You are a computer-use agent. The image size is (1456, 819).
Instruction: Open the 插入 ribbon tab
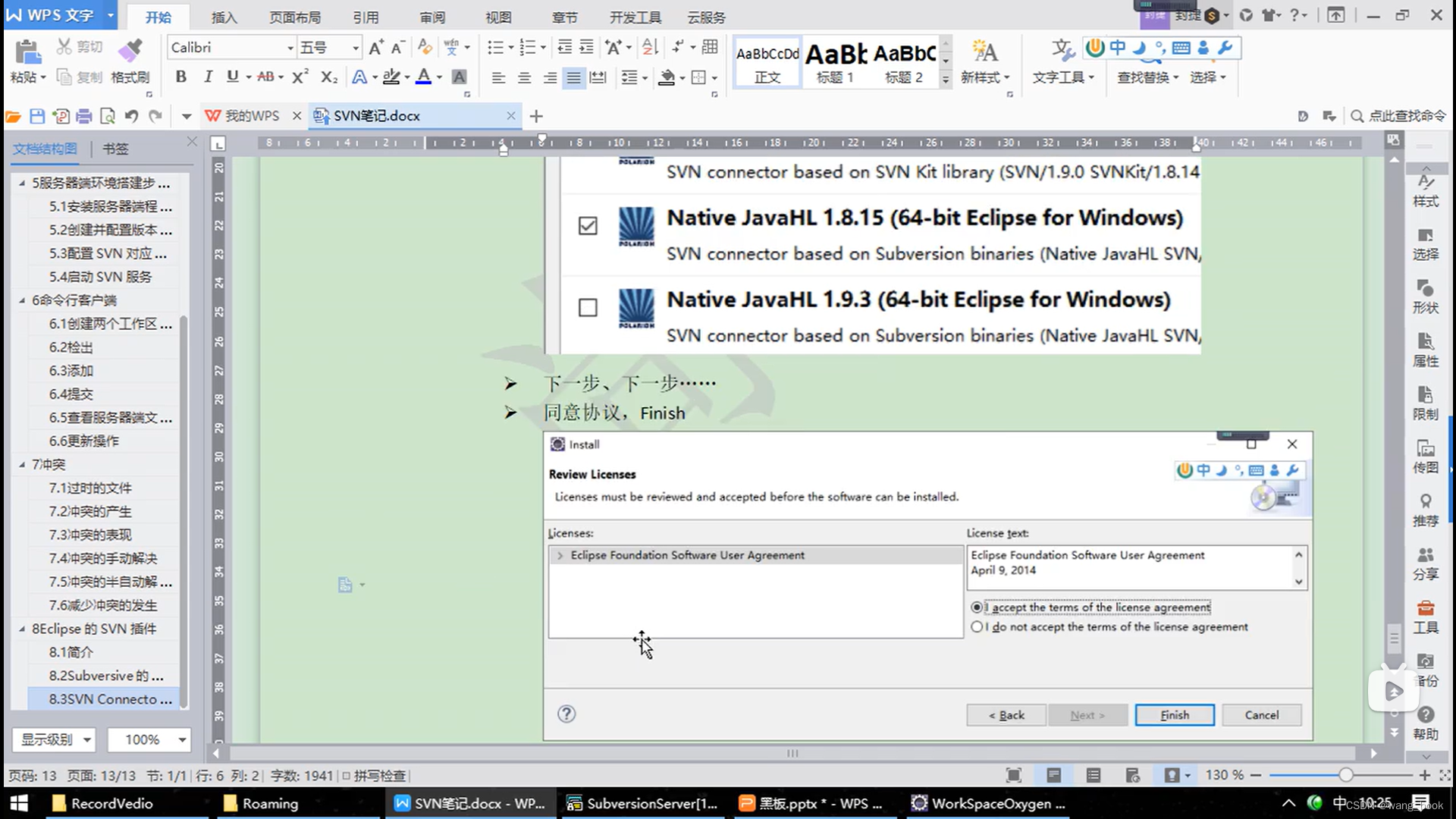click(224, 17)
